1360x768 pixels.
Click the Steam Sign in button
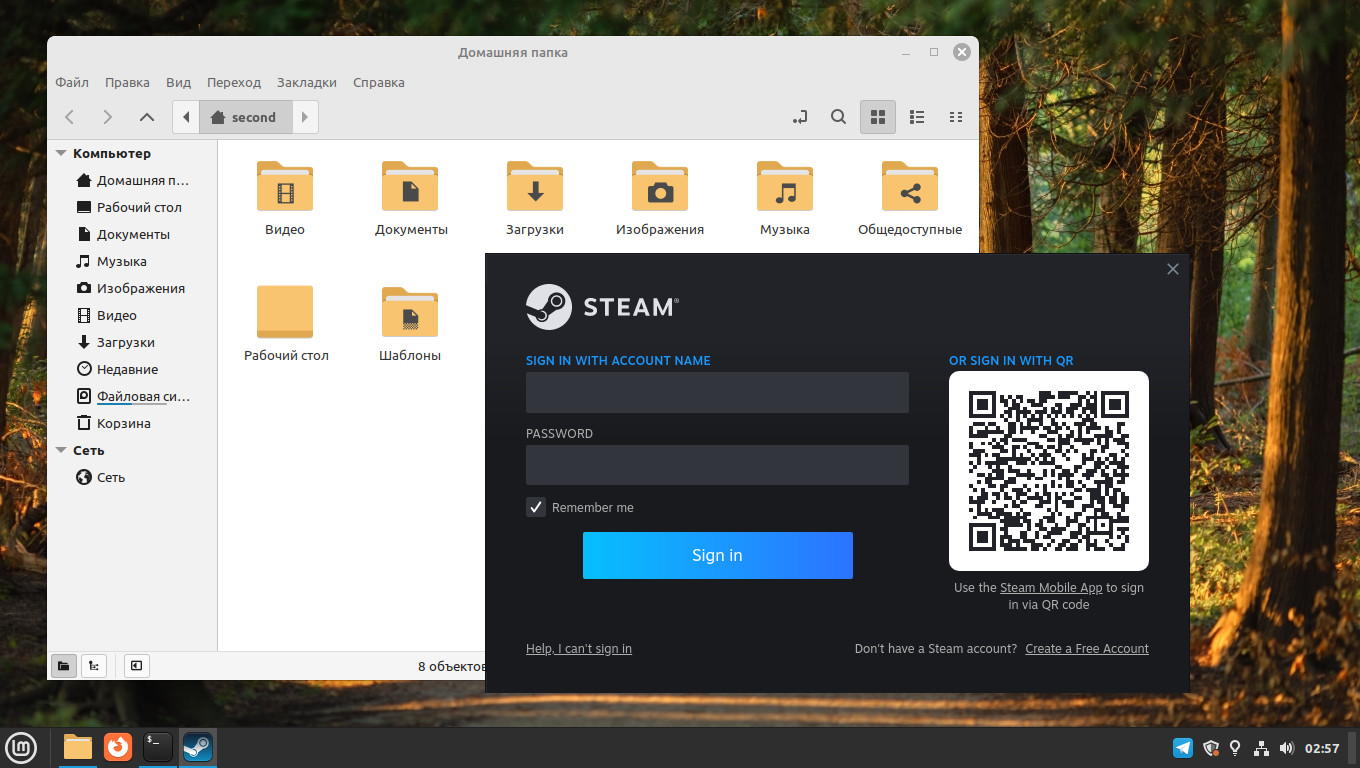[x=718, y=555]
